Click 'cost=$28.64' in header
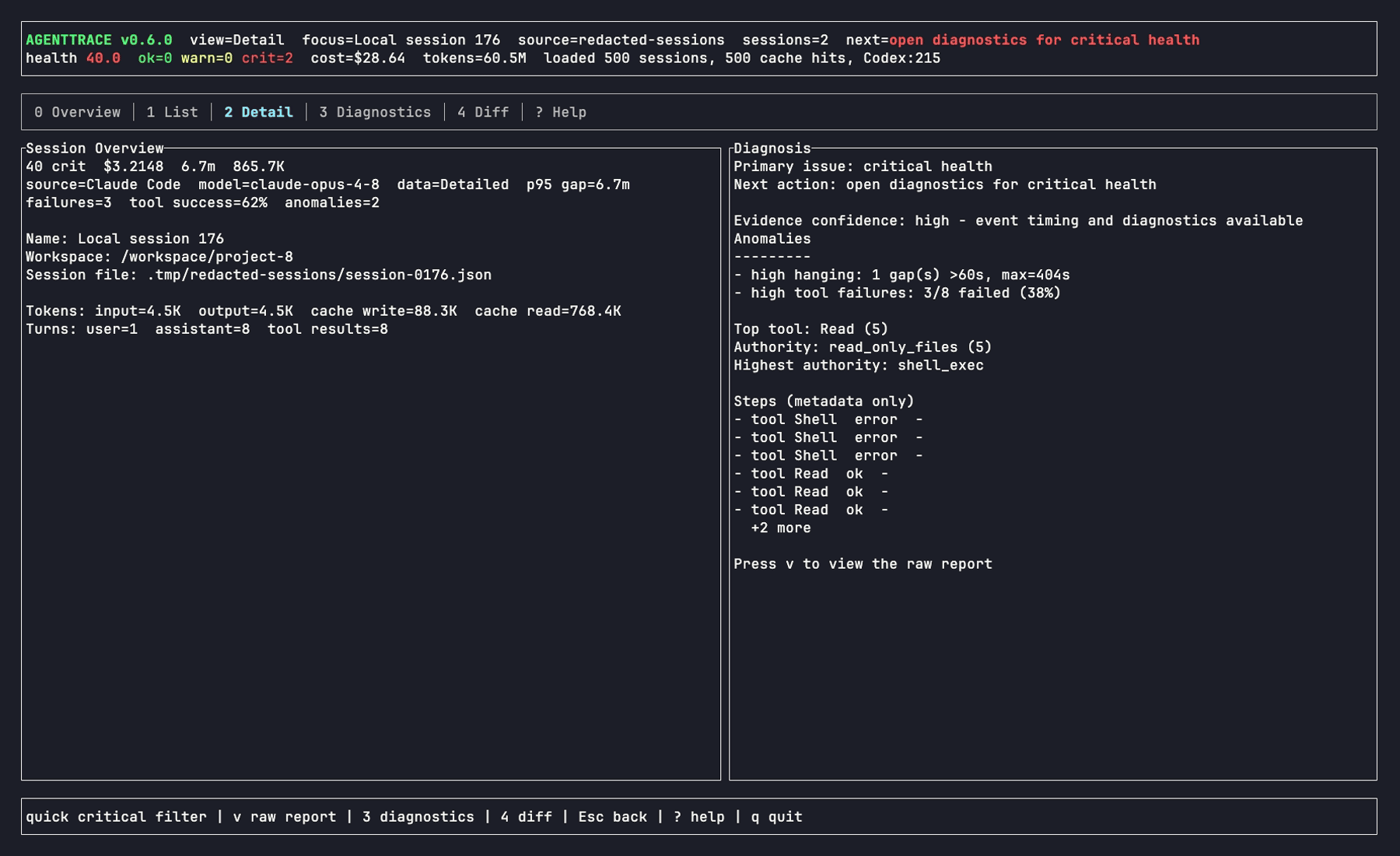The image size is (1400, 856). click(x=358, y=58)
